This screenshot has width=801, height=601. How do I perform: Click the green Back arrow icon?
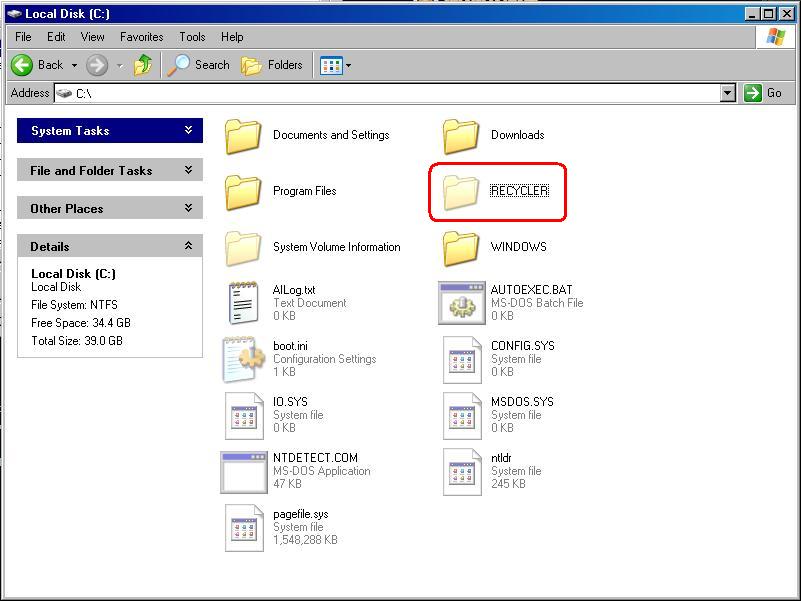[22, 65]
